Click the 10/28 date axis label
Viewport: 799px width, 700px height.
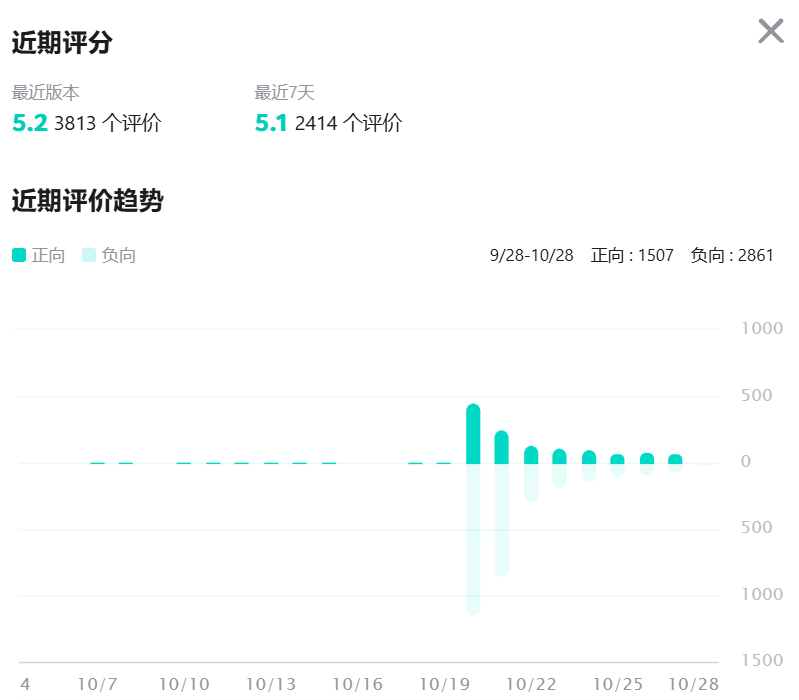[x=694, y=684]
